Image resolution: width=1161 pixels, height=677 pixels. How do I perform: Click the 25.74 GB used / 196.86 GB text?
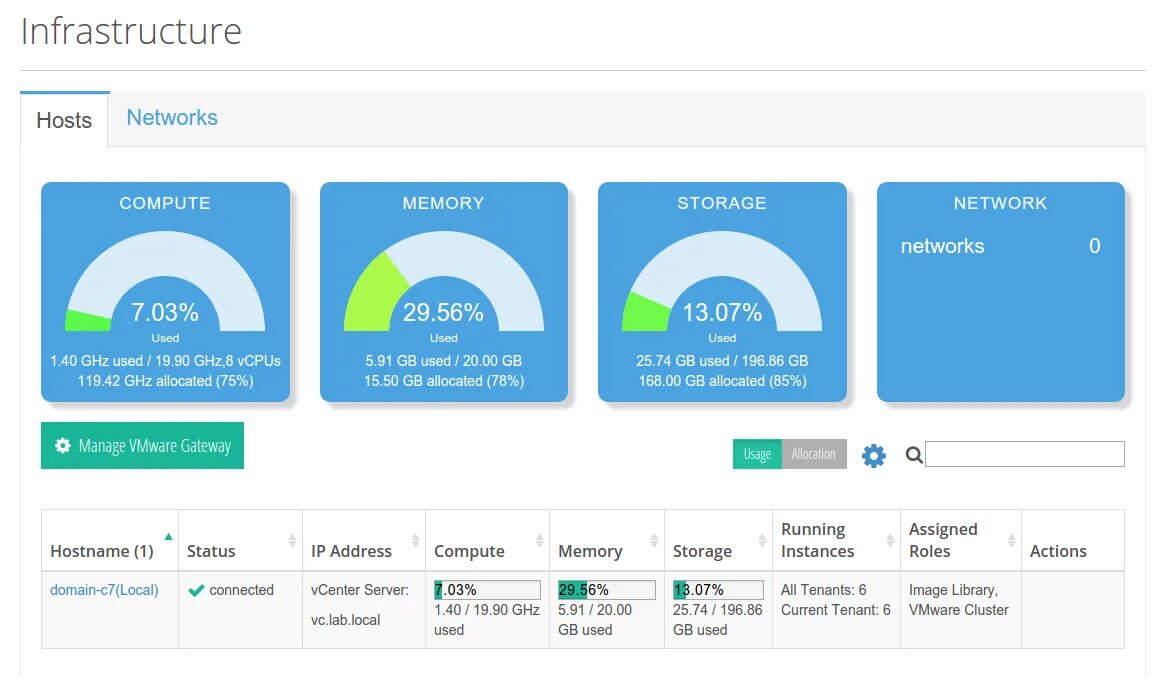(722, 361)
